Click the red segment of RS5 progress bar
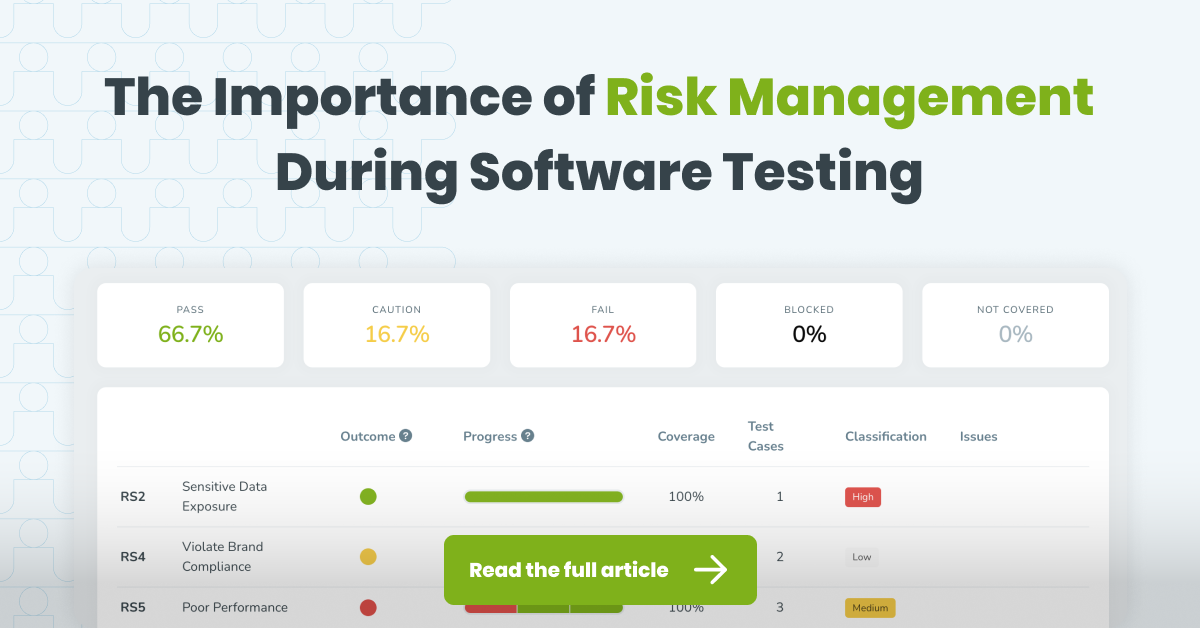1200x628 pixels. tap(490, 607)
